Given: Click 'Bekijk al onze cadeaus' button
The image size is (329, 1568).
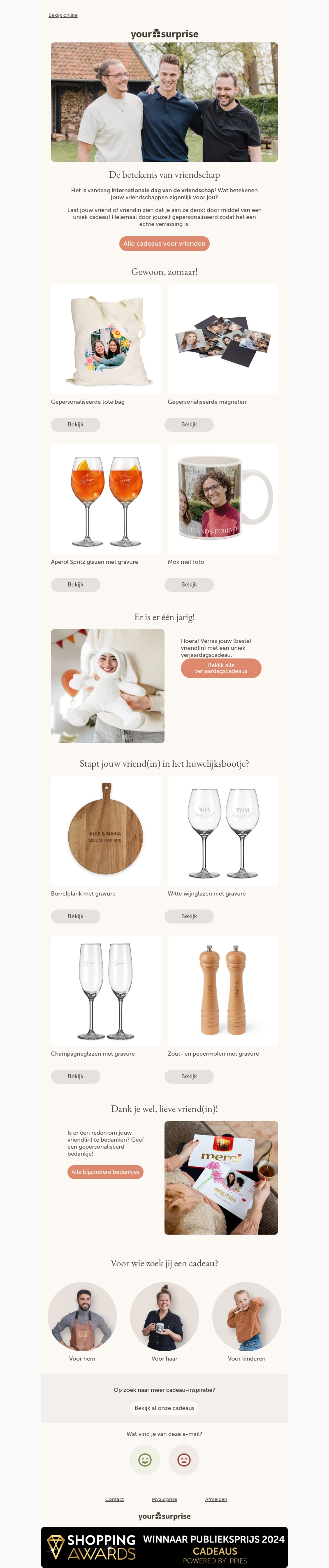Looking at the screenshot, I should click(164, 1408).
